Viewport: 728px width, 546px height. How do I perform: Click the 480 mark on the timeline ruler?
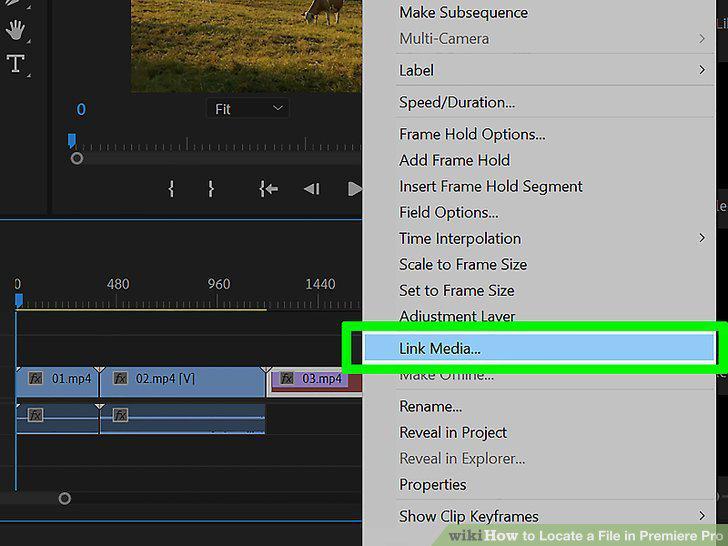[118, 284]
